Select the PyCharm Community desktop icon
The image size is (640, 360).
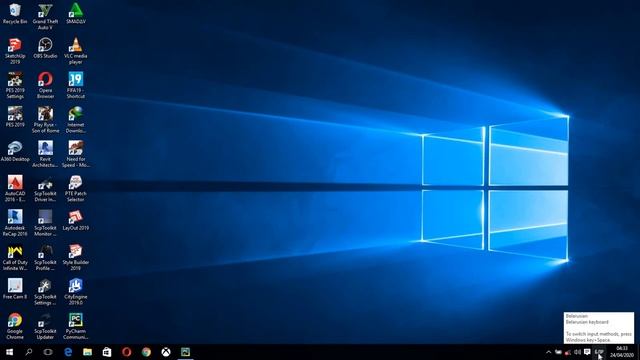point(76,326)
